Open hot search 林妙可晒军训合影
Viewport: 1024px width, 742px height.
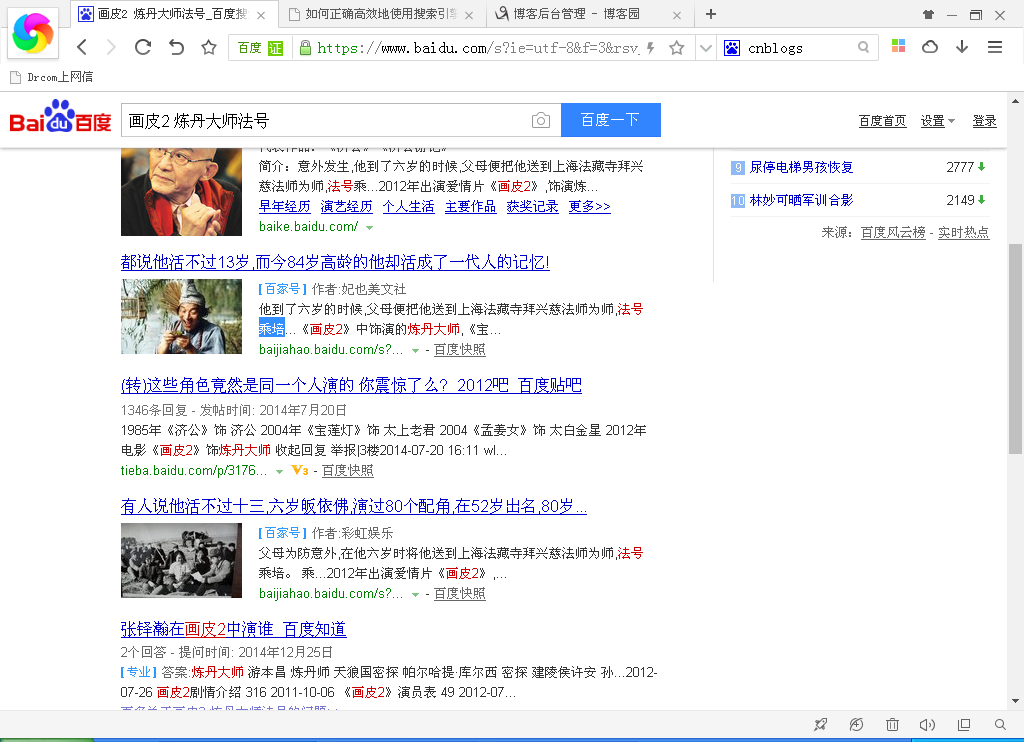[x=801, y=200]
